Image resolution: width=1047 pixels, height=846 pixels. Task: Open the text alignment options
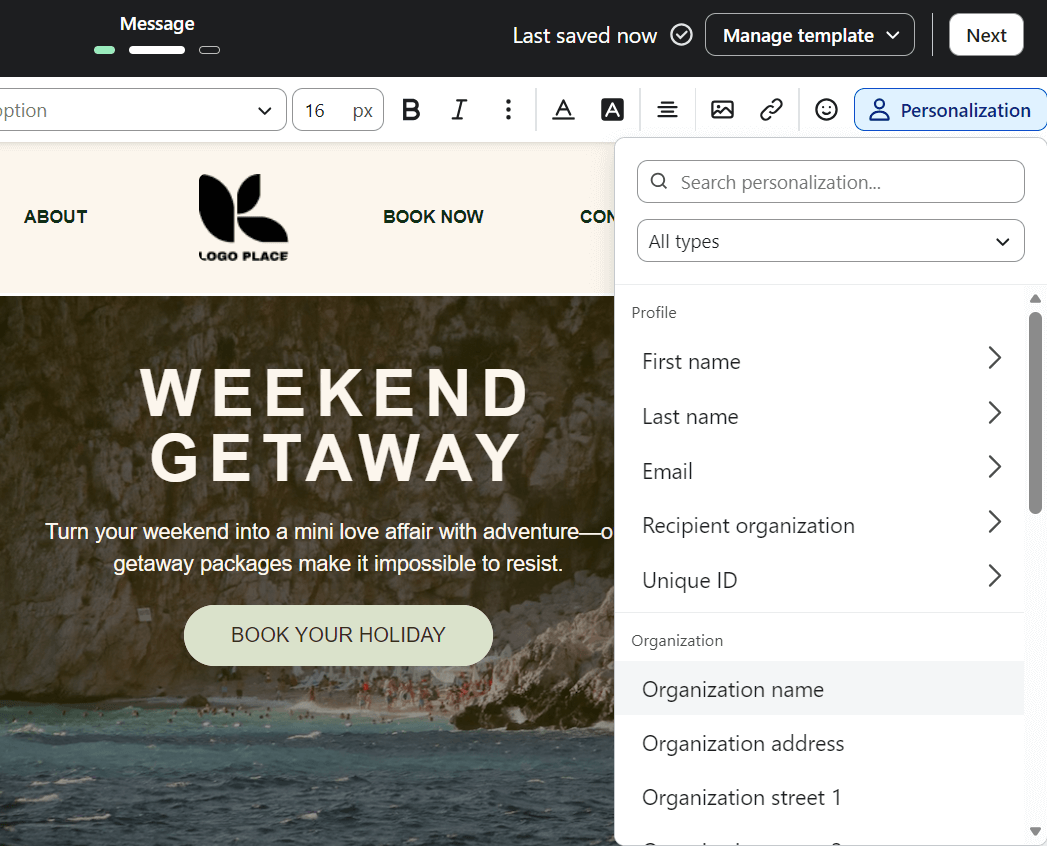(667, 109)
